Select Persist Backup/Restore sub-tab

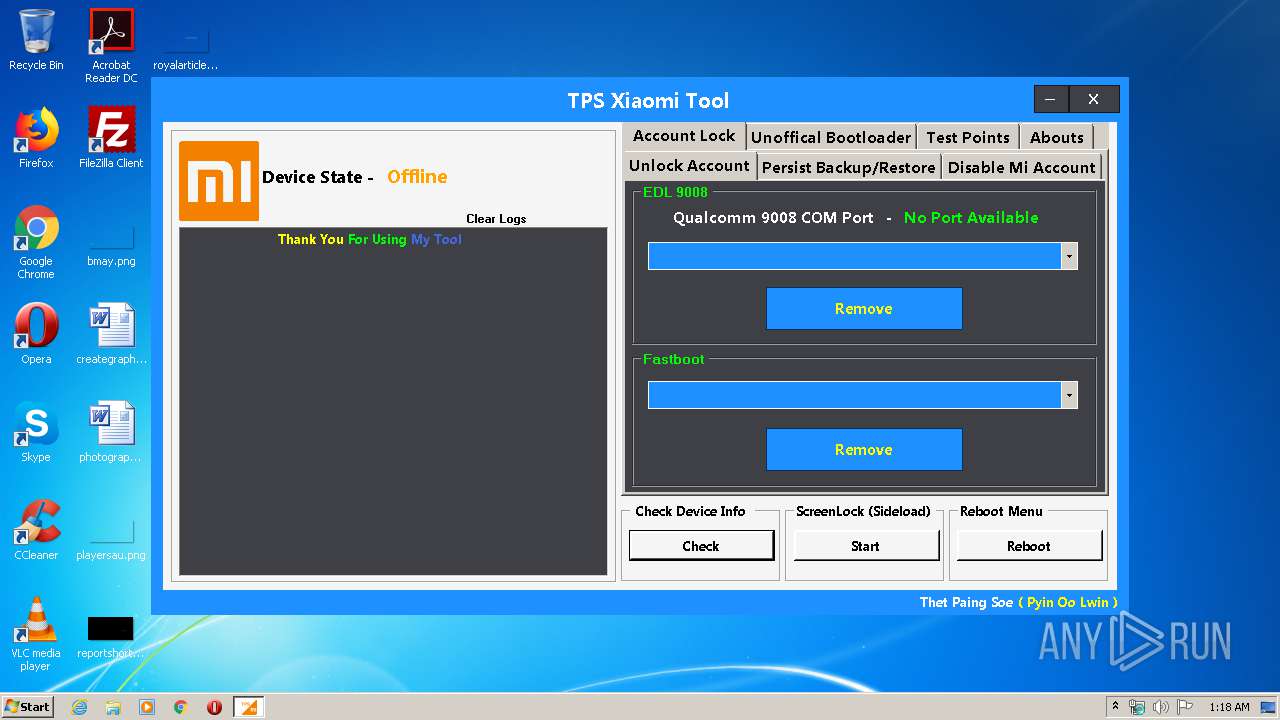849,167
